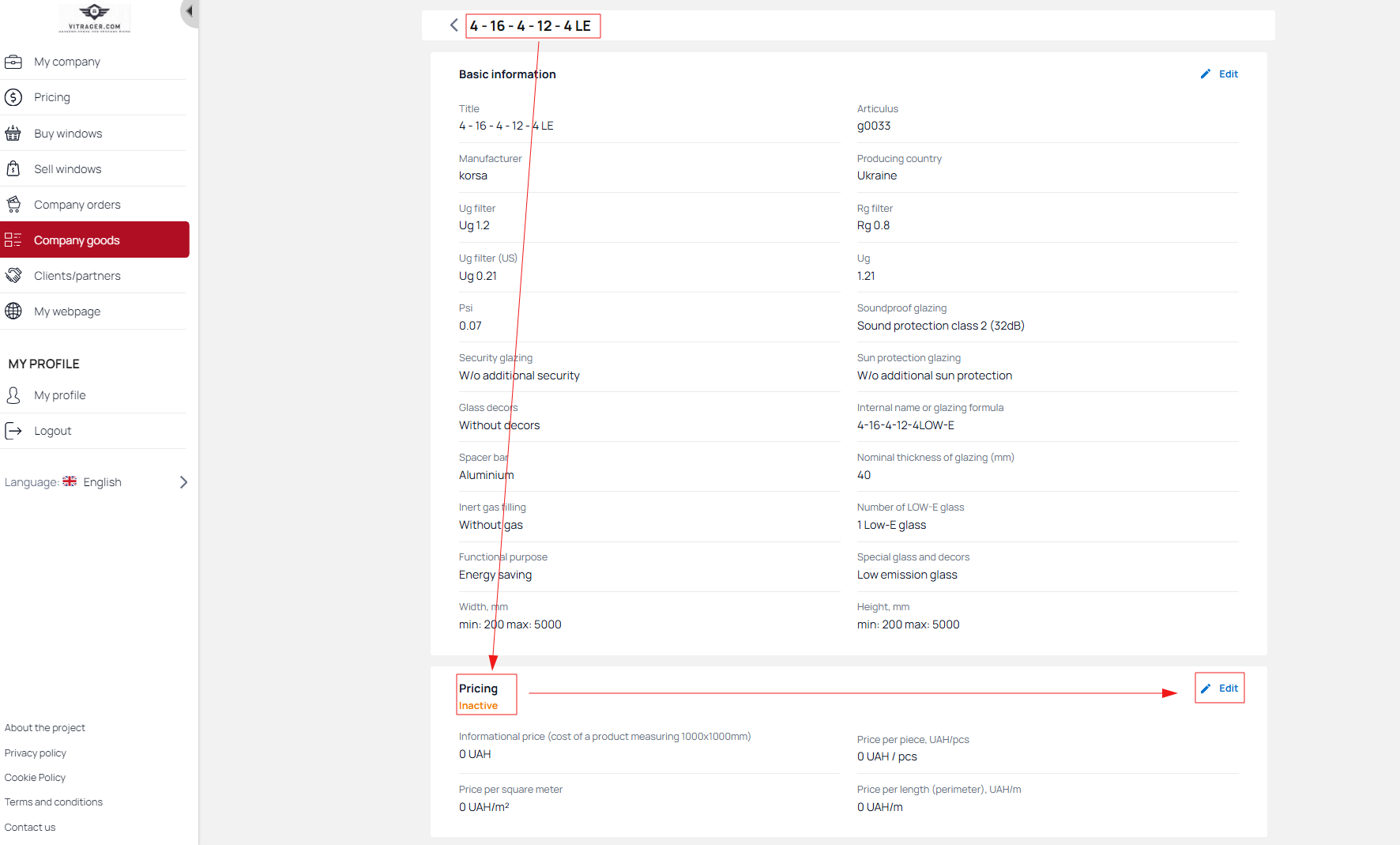The height and width of the screenshot is (845, 1400).
Task: Open the Privacy policy link
Action: (x=36, y=753)
